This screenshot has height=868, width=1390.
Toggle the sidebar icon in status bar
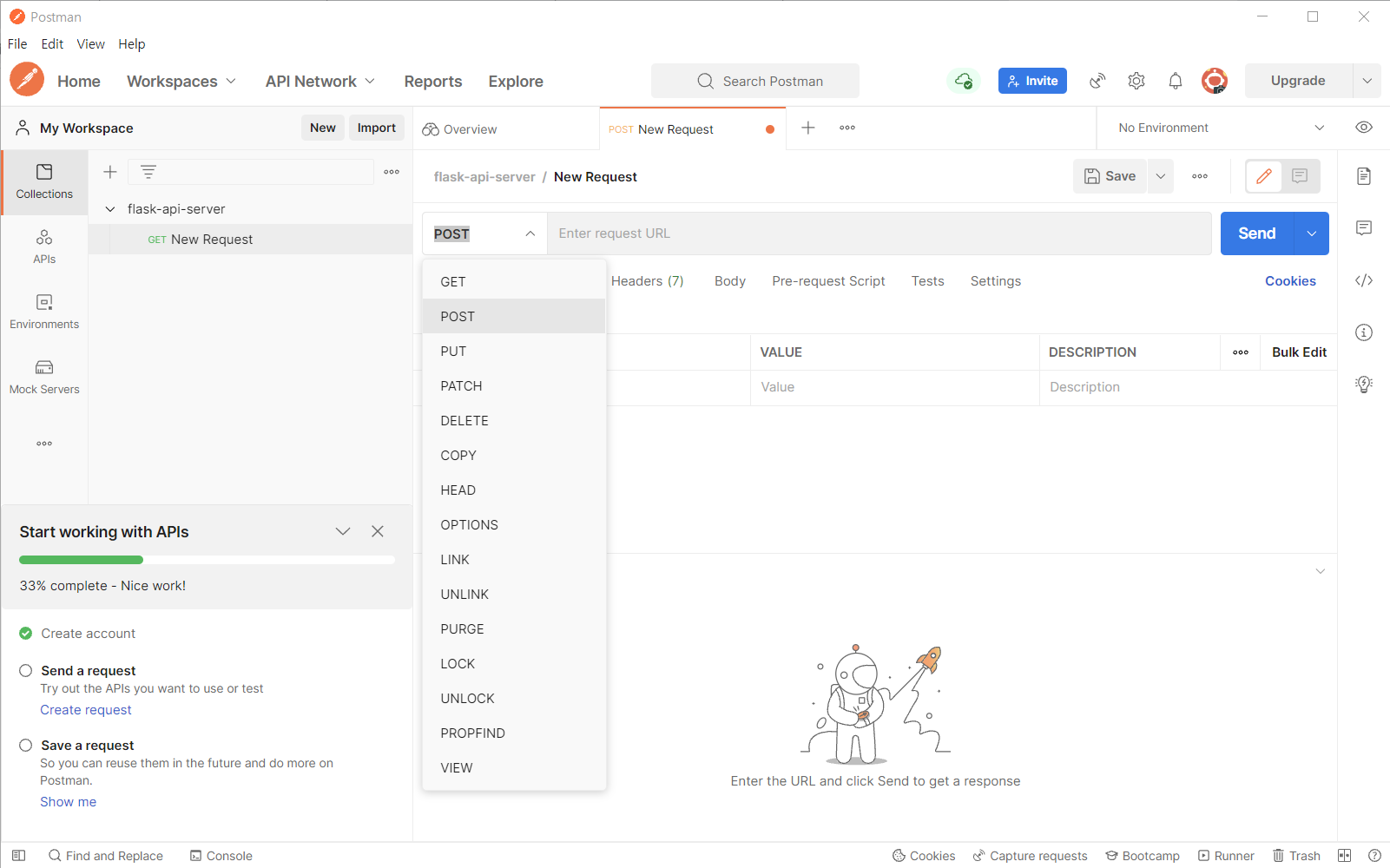click(18, 856)
